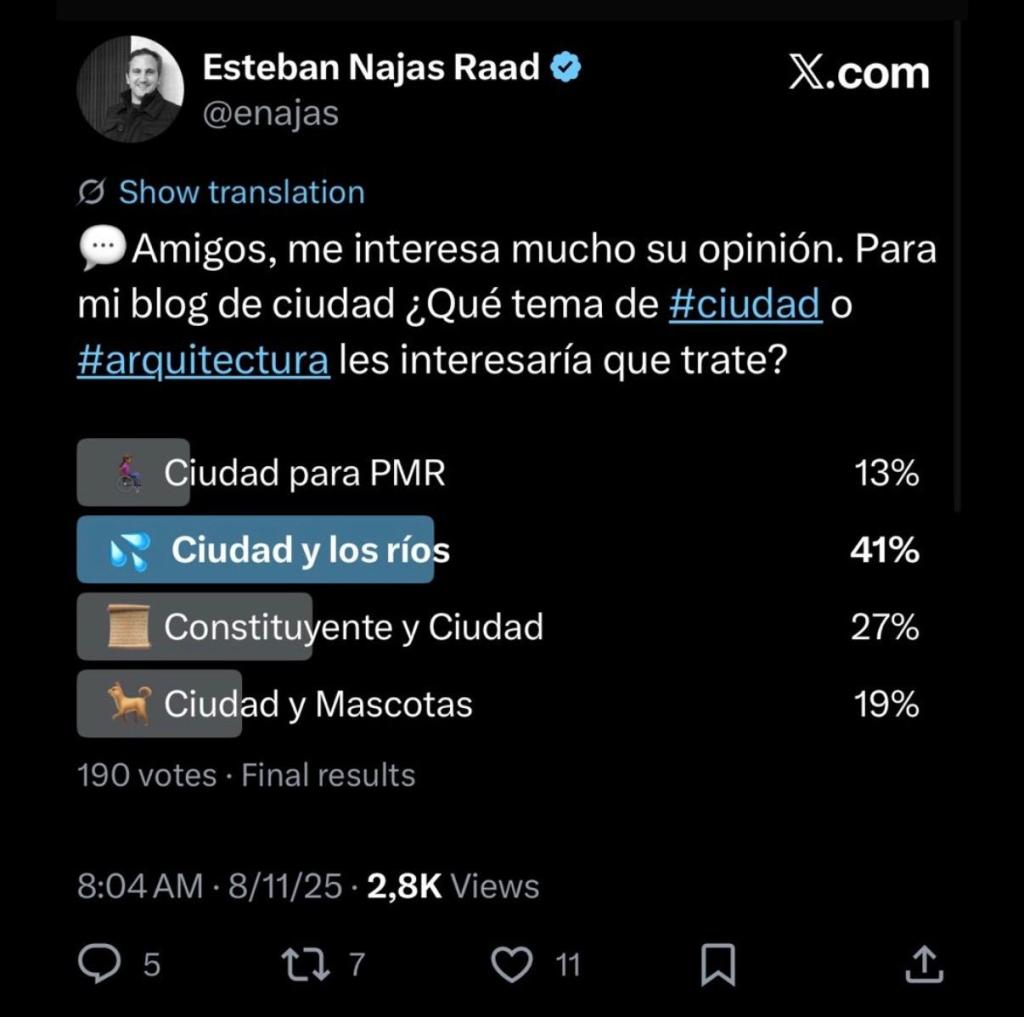1024x1017 pixels.
Task: Click Show translation link
Action: click(241, 192)
